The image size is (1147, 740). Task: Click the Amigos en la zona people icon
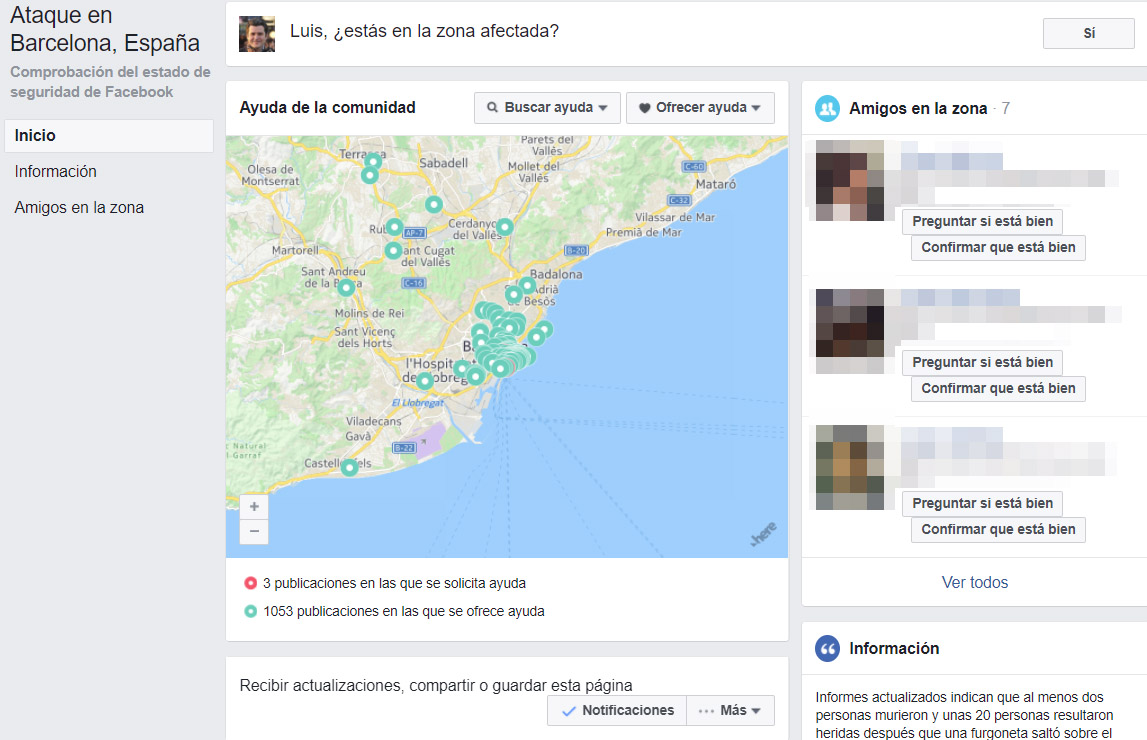click(827, 108)
